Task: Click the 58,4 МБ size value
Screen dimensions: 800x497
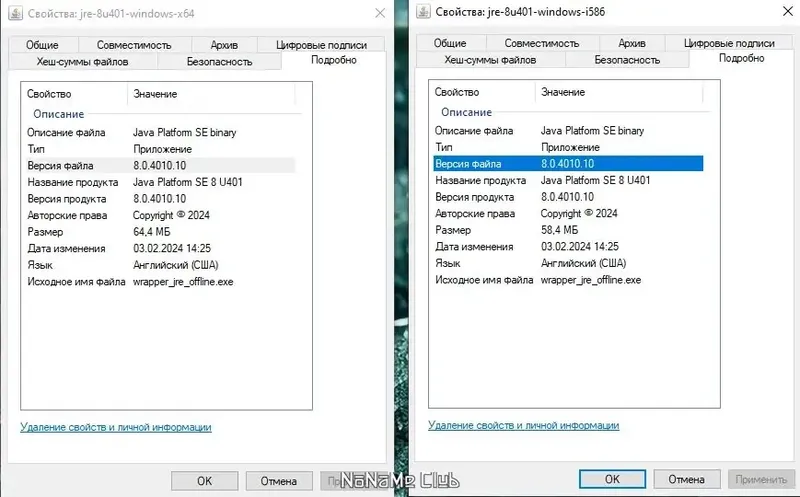Action: coord(559,230)
